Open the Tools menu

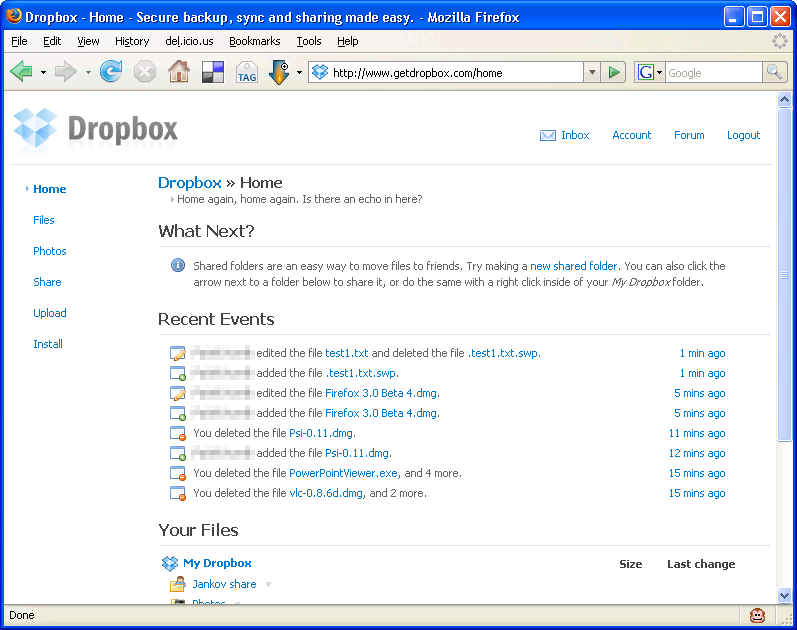point(309,41)
